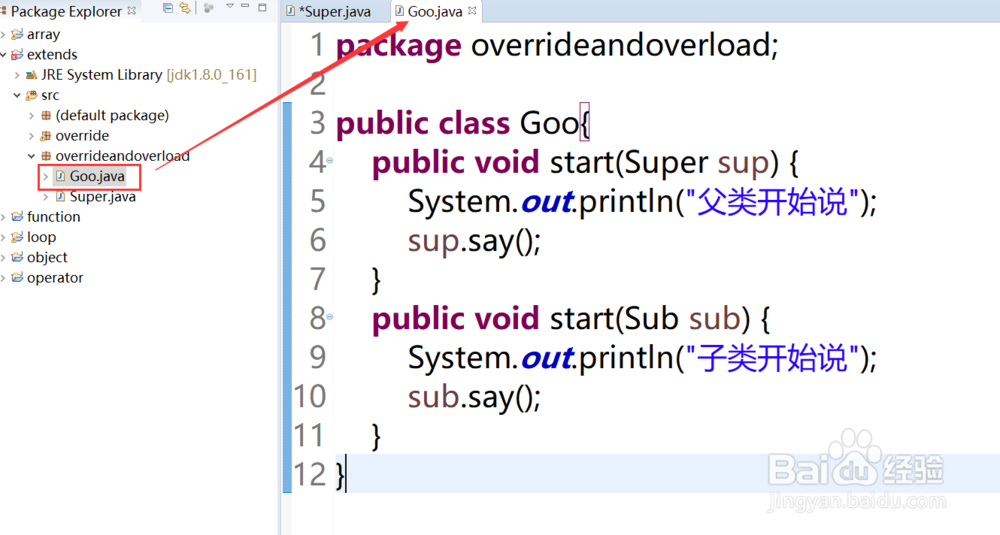Click the array project icon

tap(17, 34)
